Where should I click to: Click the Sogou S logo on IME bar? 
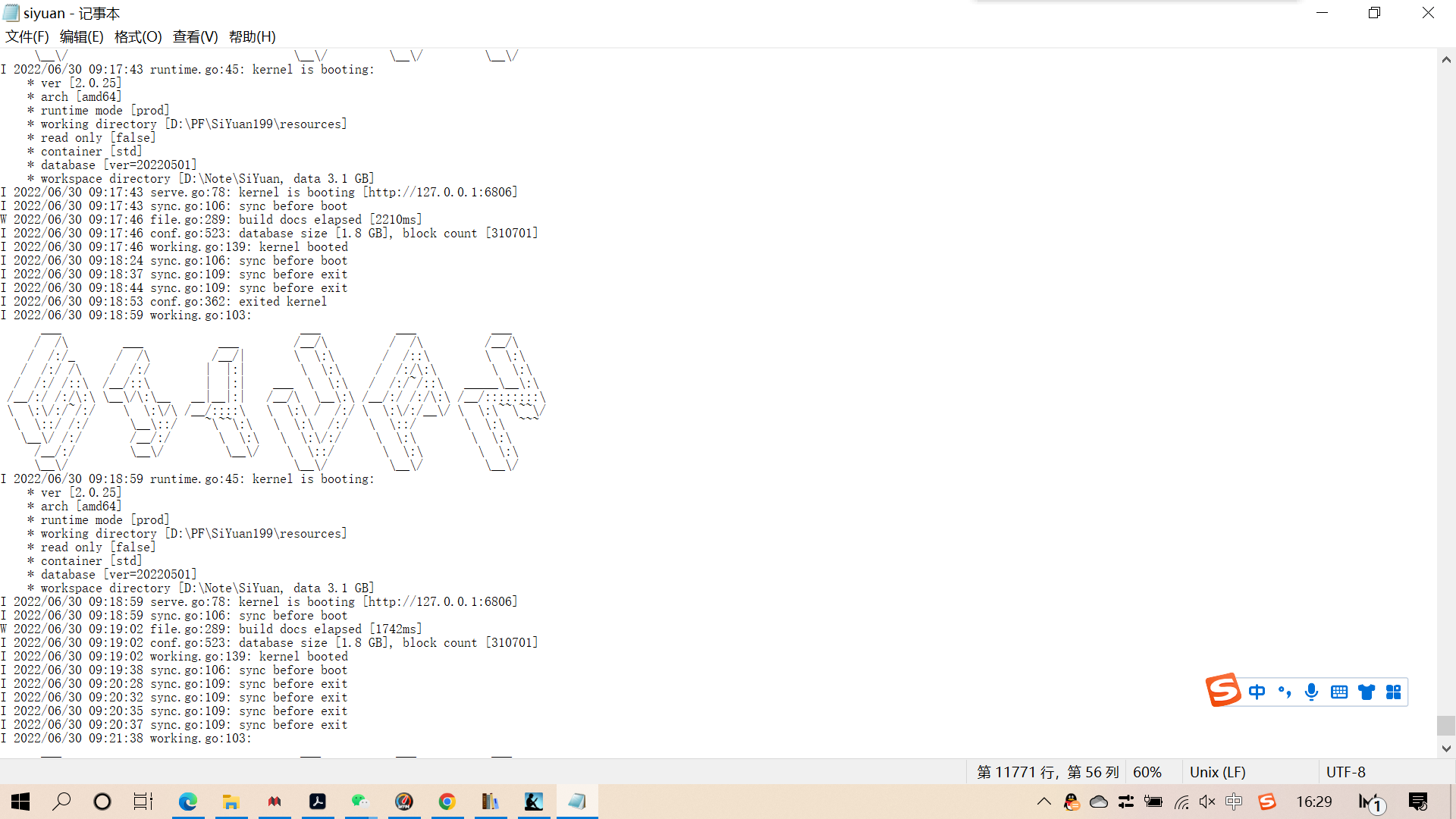[1222, 690]
